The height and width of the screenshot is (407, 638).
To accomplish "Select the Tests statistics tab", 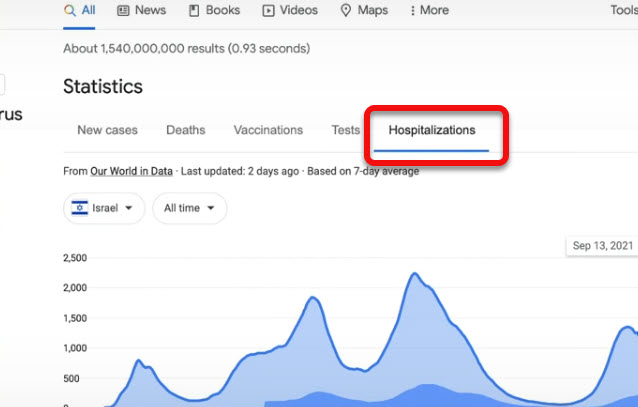I will coord(345,130).
